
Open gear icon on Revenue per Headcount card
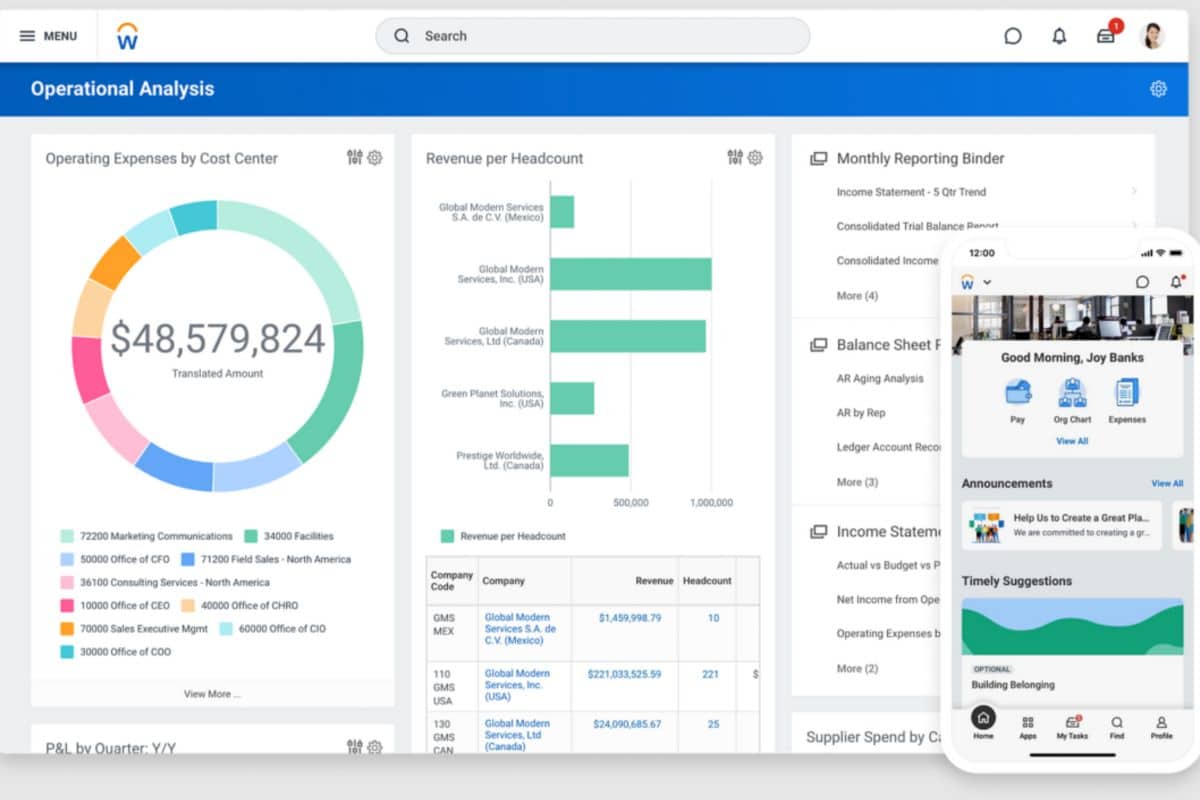(755, 157)
